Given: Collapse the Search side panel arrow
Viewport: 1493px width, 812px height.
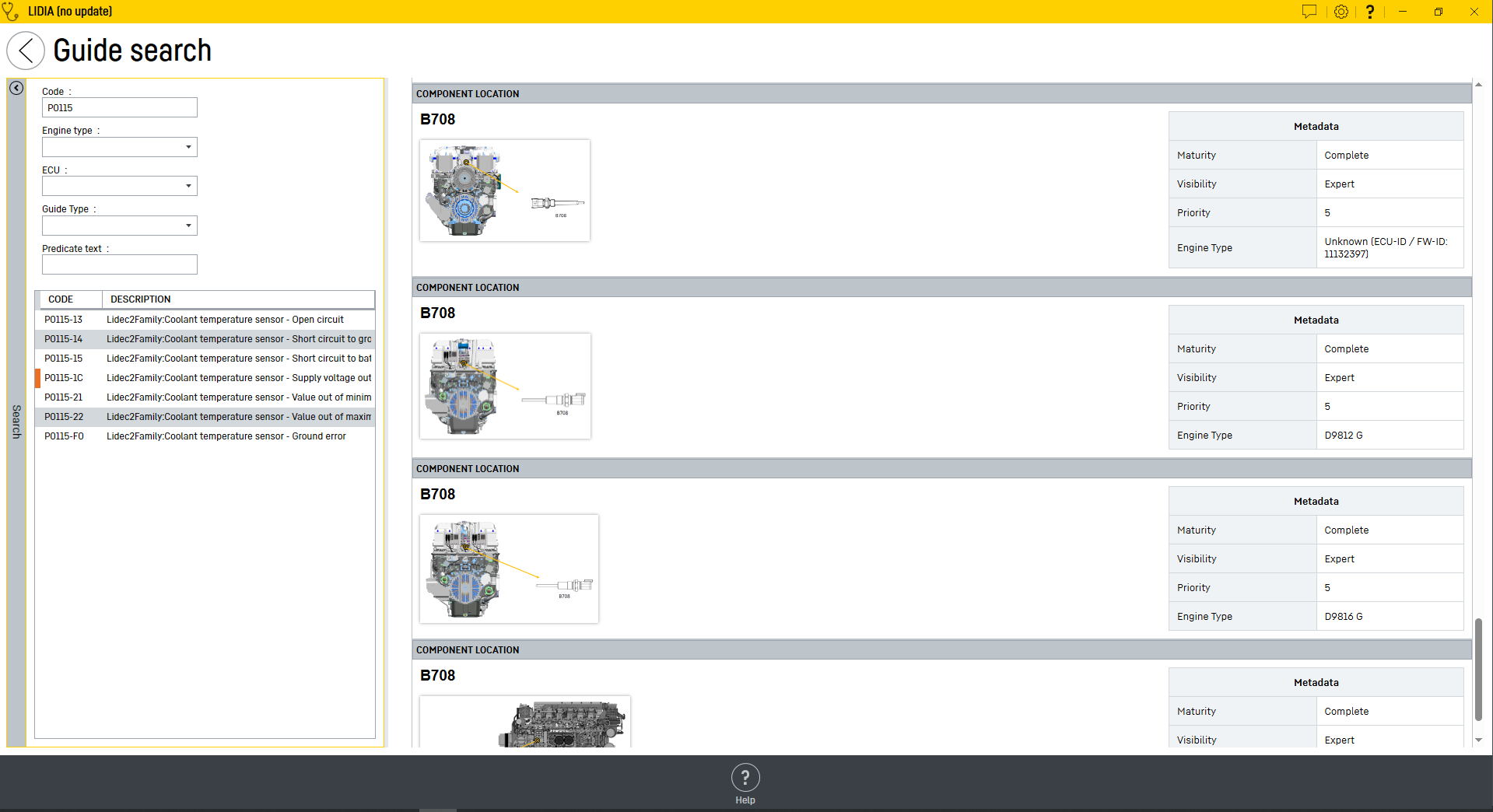Looking at the screenshot, I should 16,89.
